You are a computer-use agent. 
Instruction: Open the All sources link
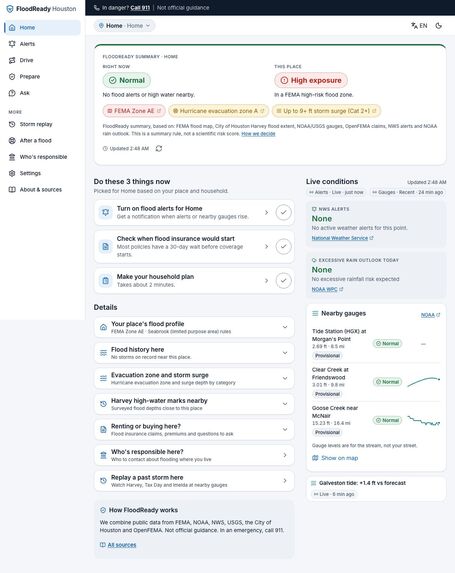pos(122,545)
